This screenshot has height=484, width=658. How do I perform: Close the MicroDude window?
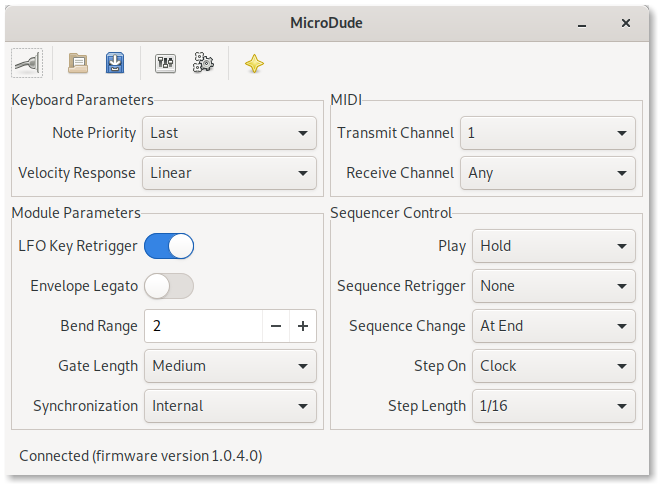coord(626,23)
